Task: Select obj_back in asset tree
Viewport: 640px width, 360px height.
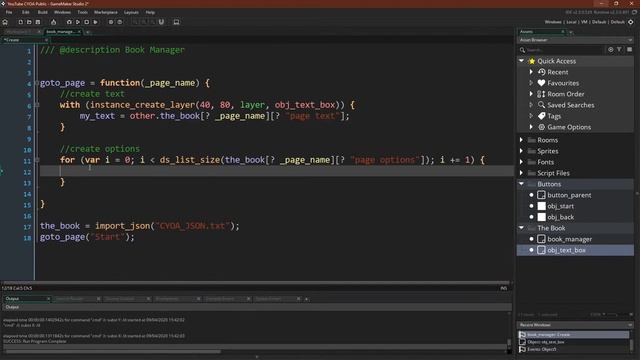Action: click(560, 217)
